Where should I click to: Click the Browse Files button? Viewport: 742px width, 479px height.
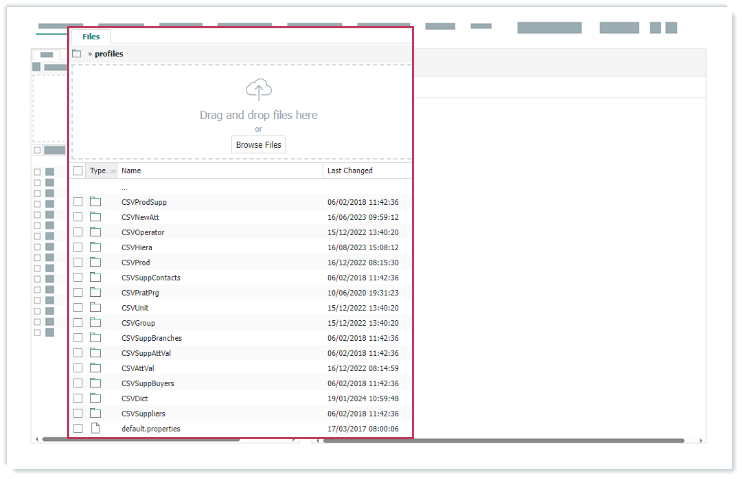click(259, 145)
